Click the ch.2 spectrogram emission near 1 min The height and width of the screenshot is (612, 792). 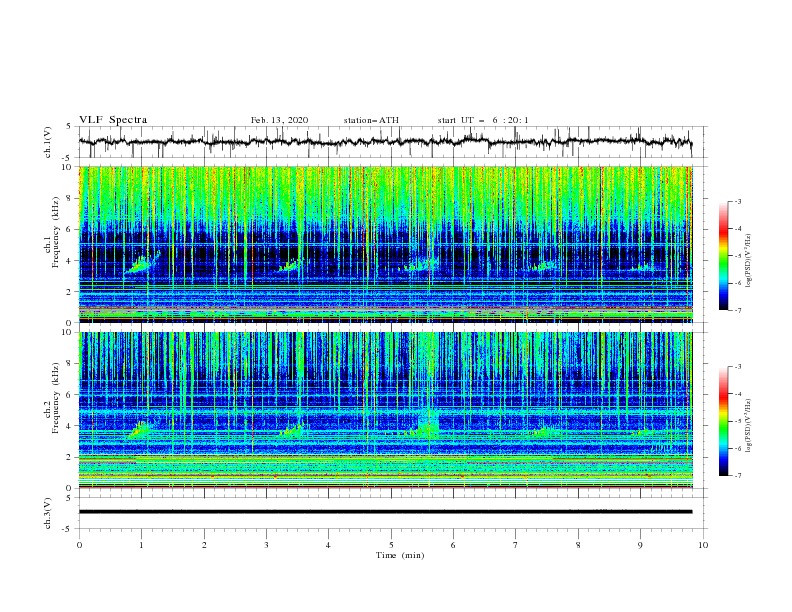139,430
